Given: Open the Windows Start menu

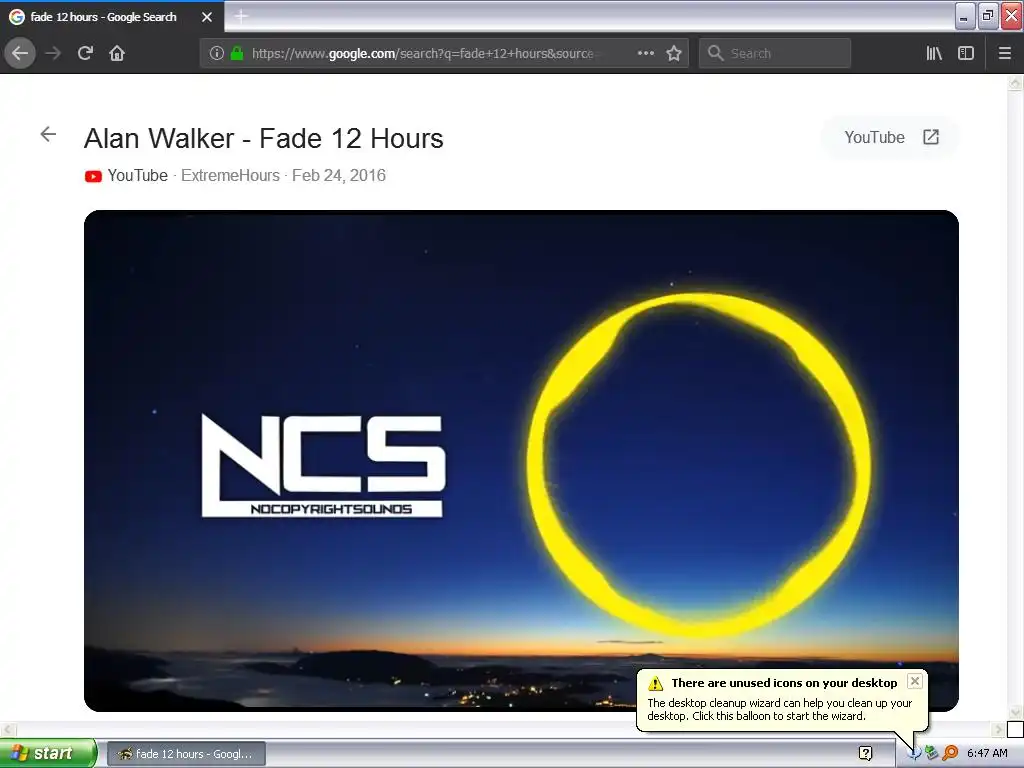Looking at the screenshot, I should [x=48, y=753].
